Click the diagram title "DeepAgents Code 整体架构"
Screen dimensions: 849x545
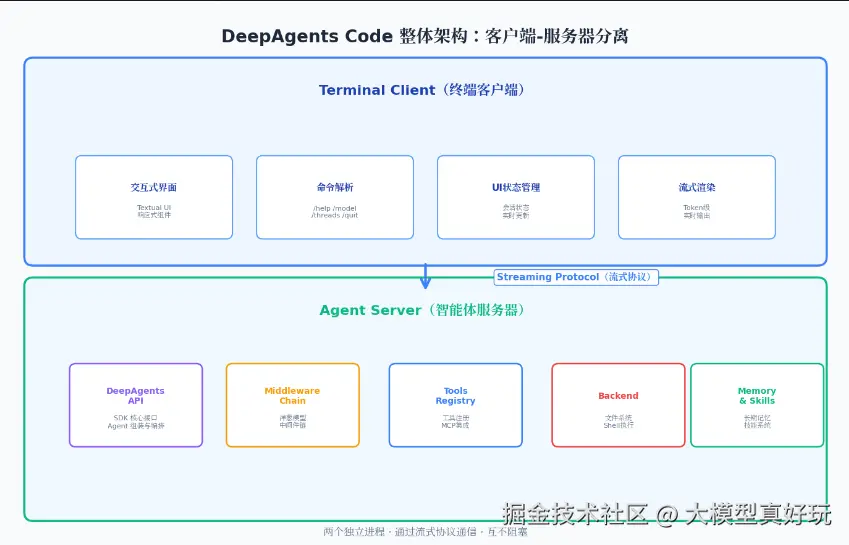[344, 36]
